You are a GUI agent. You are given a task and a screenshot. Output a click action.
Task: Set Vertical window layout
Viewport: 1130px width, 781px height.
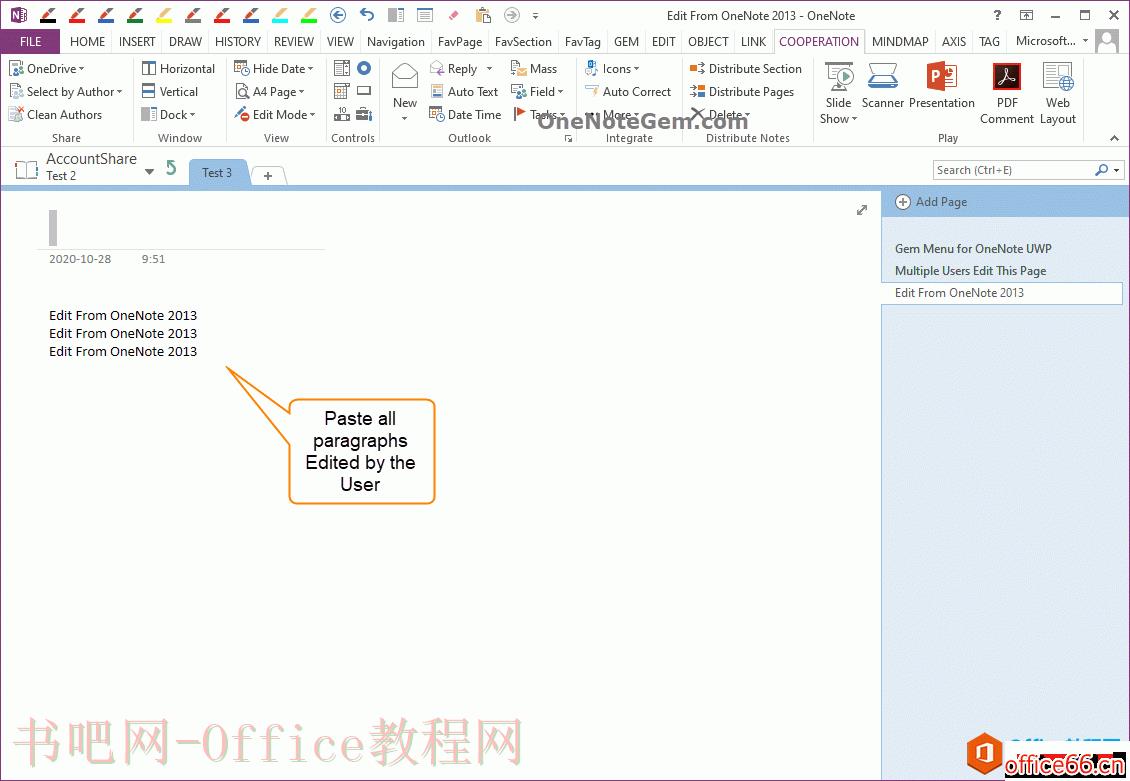(x=169, y=92)
